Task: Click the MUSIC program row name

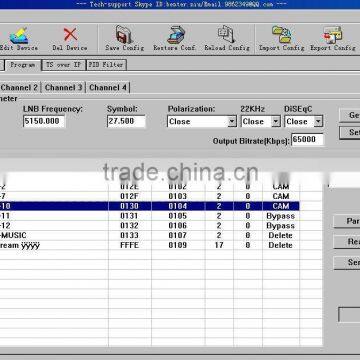Action: click(13, 235)
